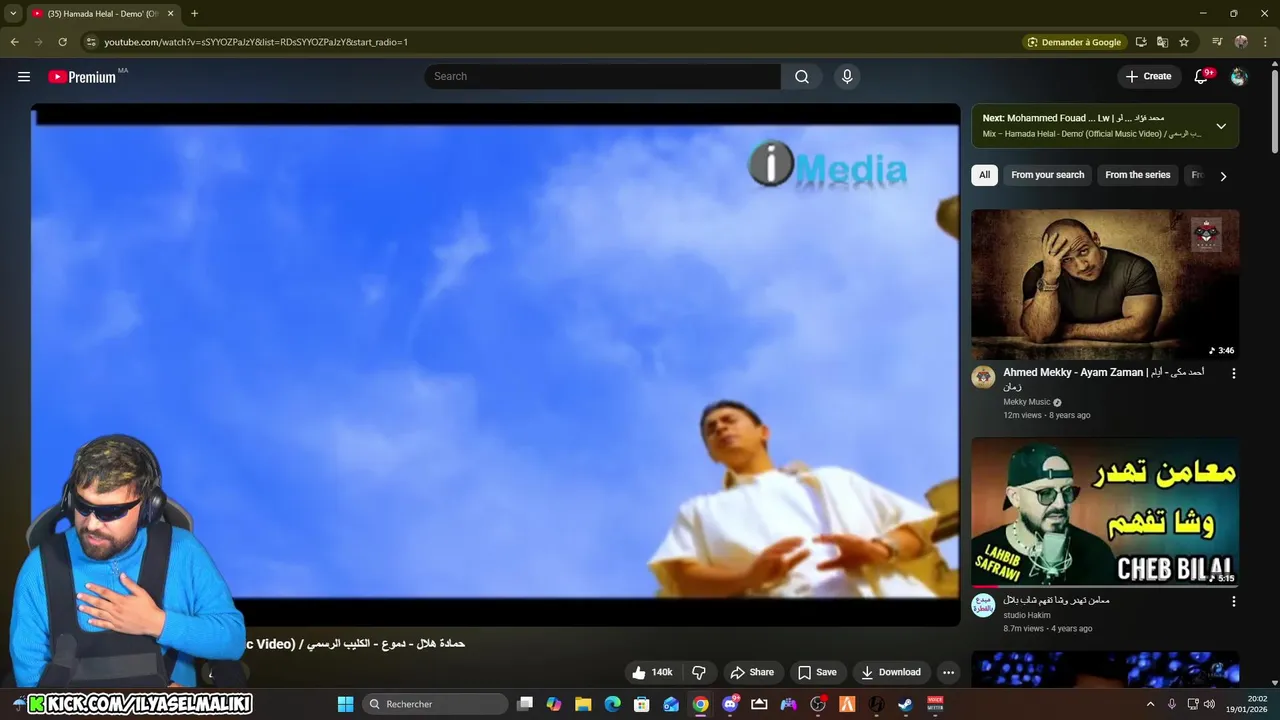Image resolution: width=1280 pixels, height=720 pixels.
Task: Show hidden system tray icons chevron
Action: tap(1150, 704)
